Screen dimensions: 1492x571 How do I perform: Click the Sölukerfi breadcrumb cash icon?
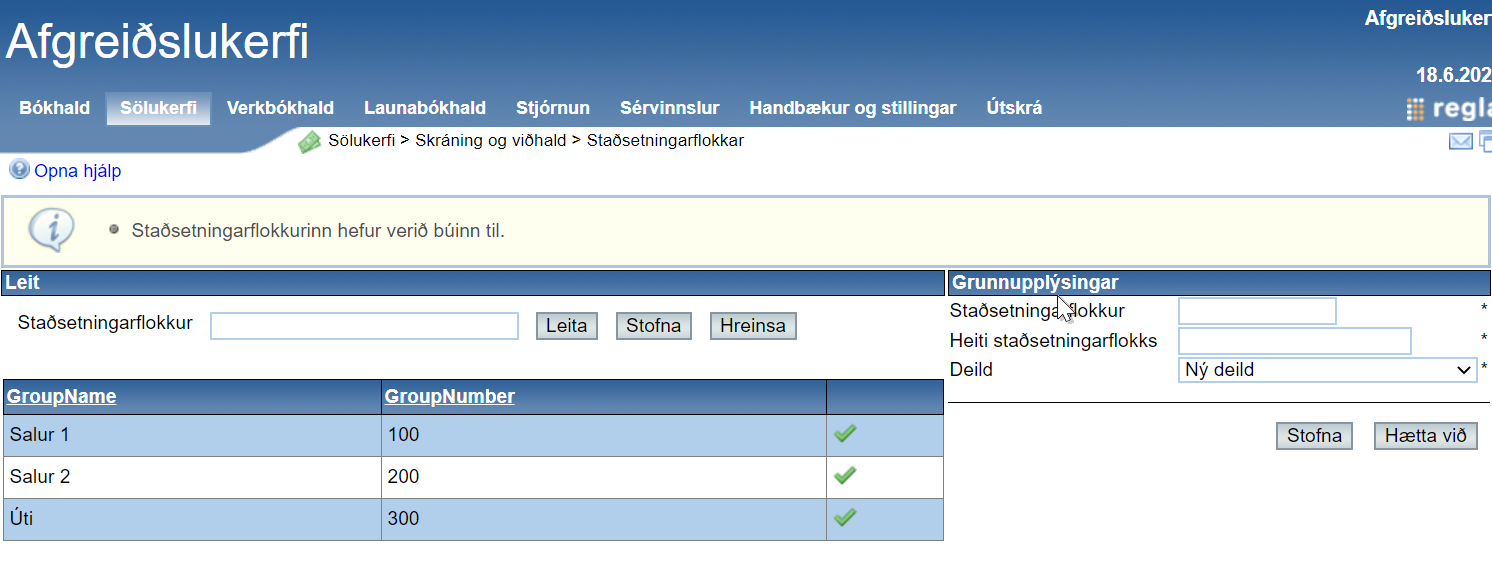coord(310,142)
